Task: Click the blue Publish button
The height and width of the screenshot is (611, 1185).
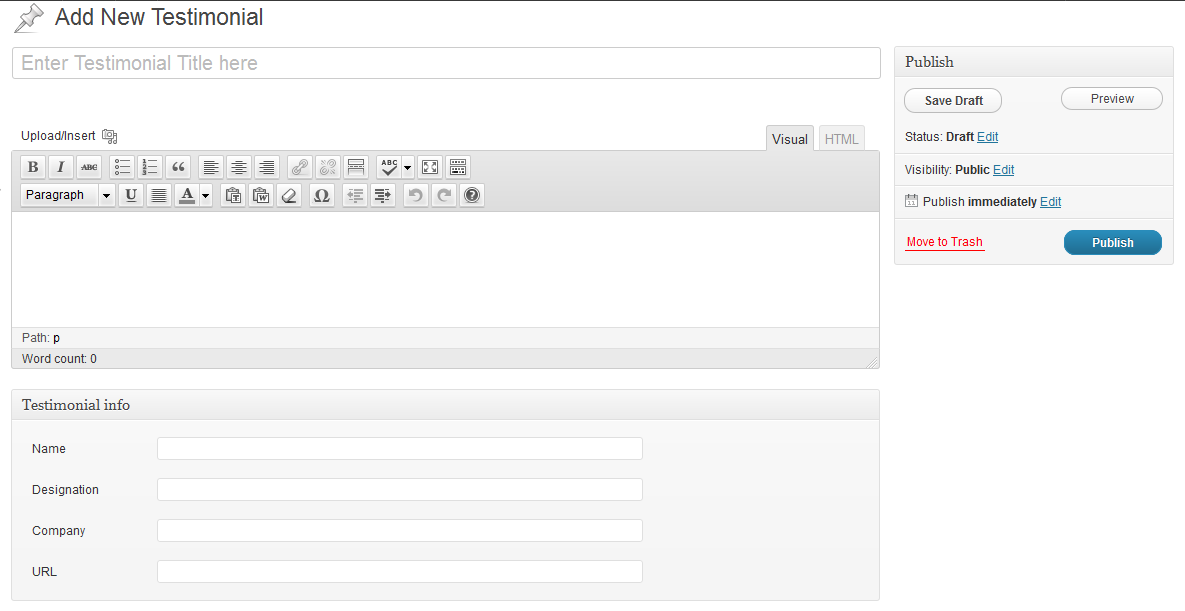Action: tap(1112, 243)
